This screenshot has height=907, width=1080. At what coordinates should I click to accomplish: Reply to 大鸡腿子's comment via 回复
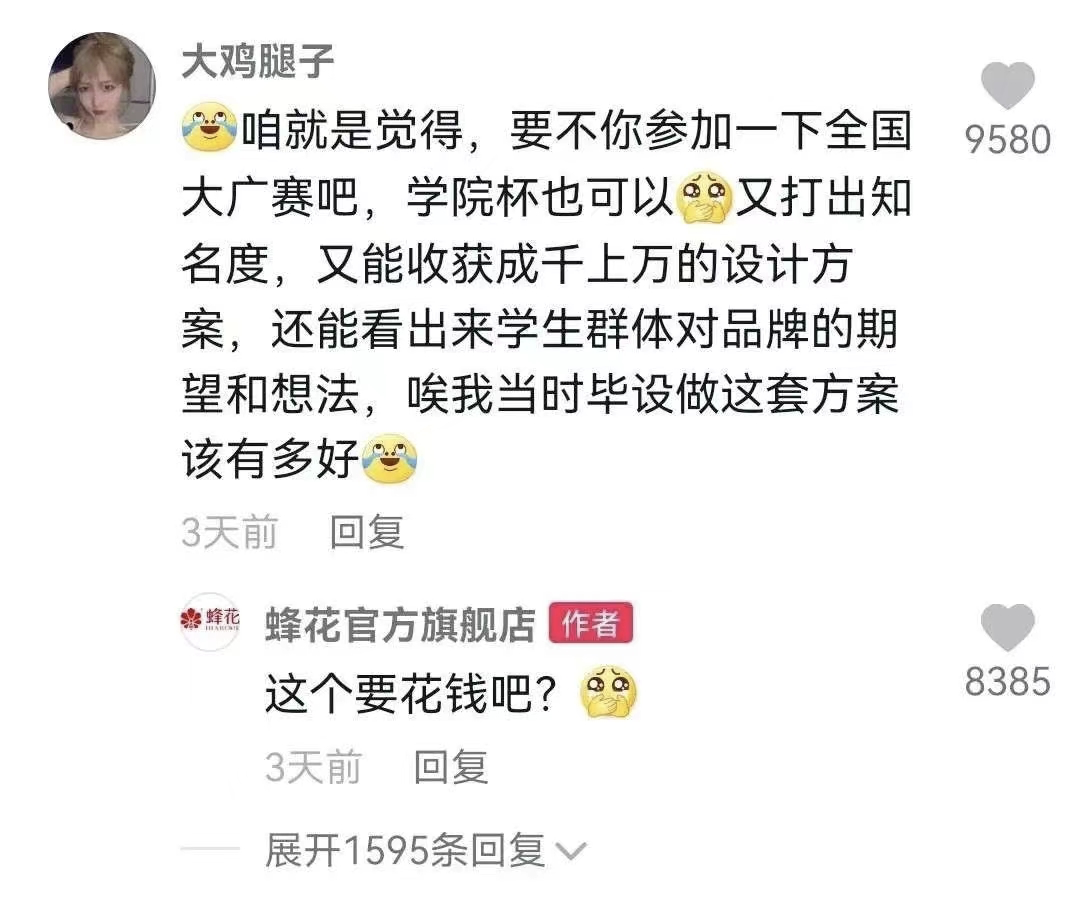point(366,532)
